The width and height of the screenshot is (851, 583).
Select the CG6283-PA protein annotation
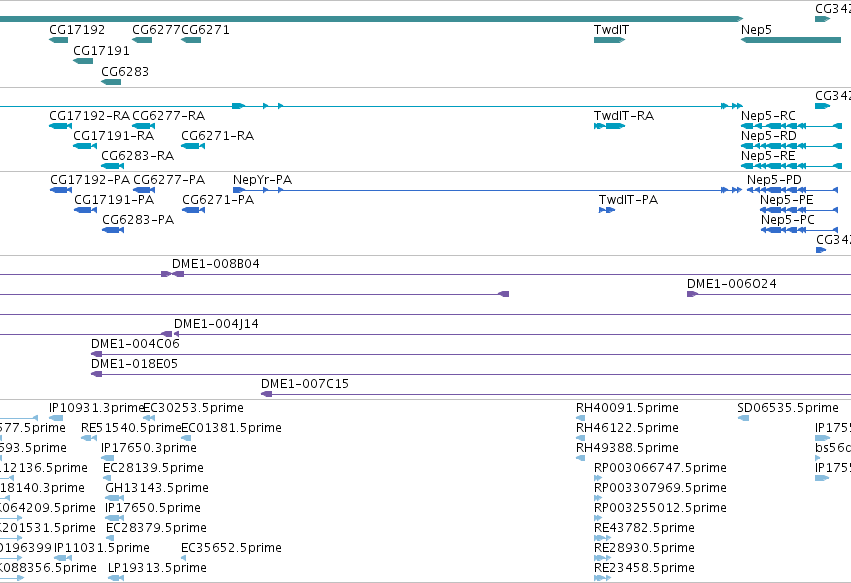click(113, 230)
